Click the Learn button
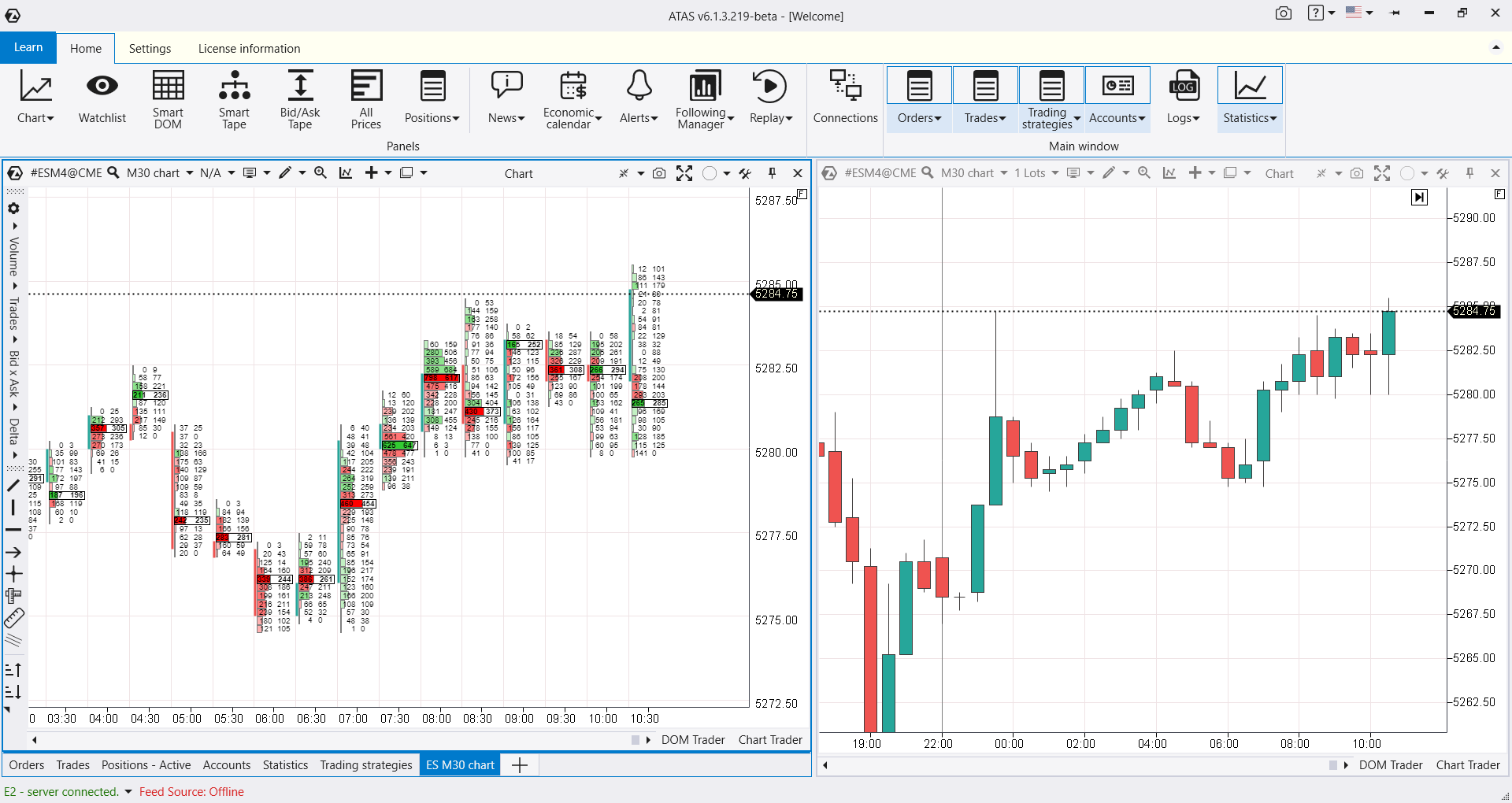The height and width of the screenshot is (803, 1512). click(x=28, y=47)
